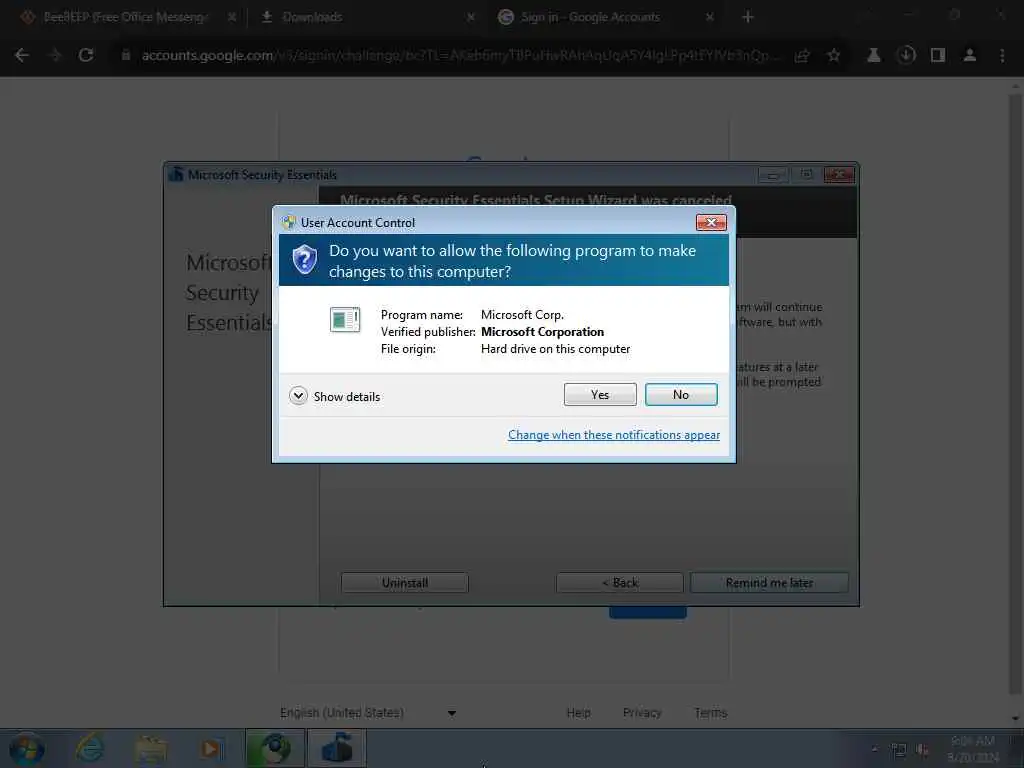Click Remind me later in Security Essentials

[x=769, y=583]
